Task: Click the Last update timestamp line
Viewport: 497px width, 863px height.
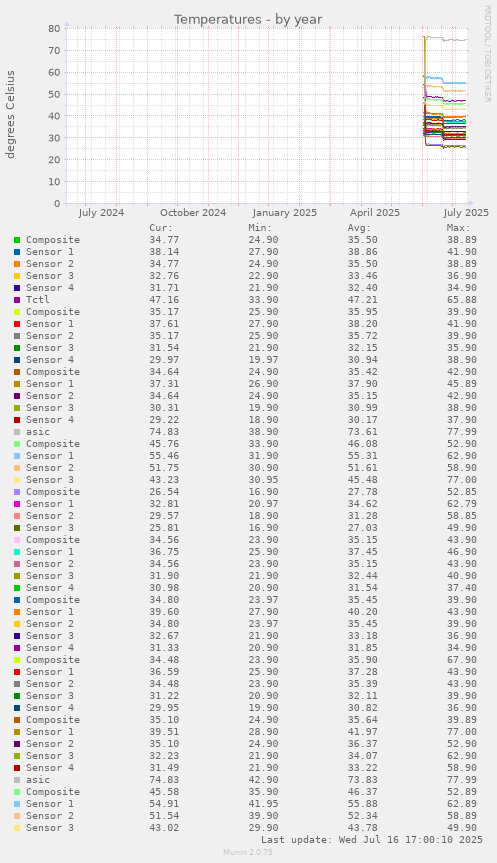Action: pos(372,840)
